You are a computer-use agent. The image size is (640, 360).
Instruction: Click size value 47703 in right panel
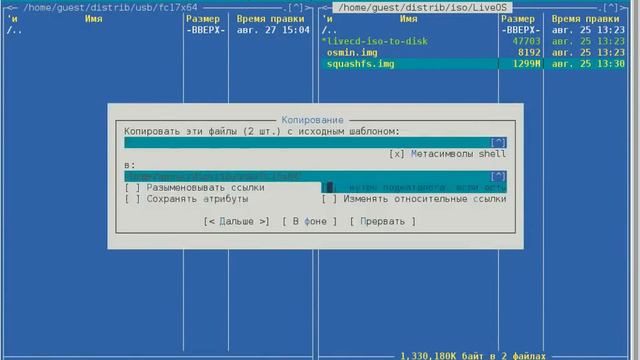pos(526,41)
